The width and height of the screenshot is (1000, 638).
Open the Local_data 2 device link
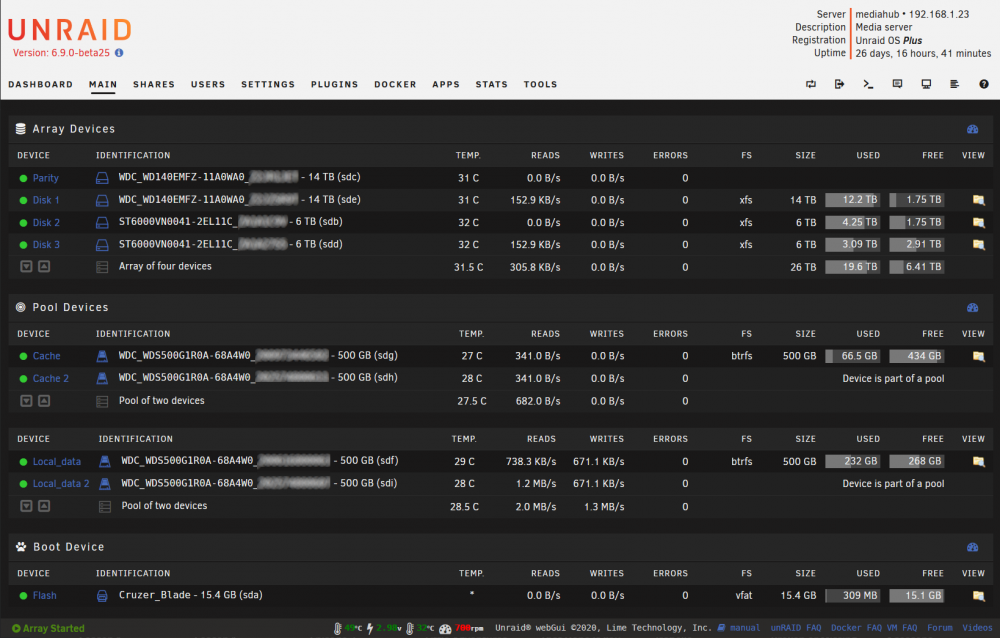tap(61, 484)
